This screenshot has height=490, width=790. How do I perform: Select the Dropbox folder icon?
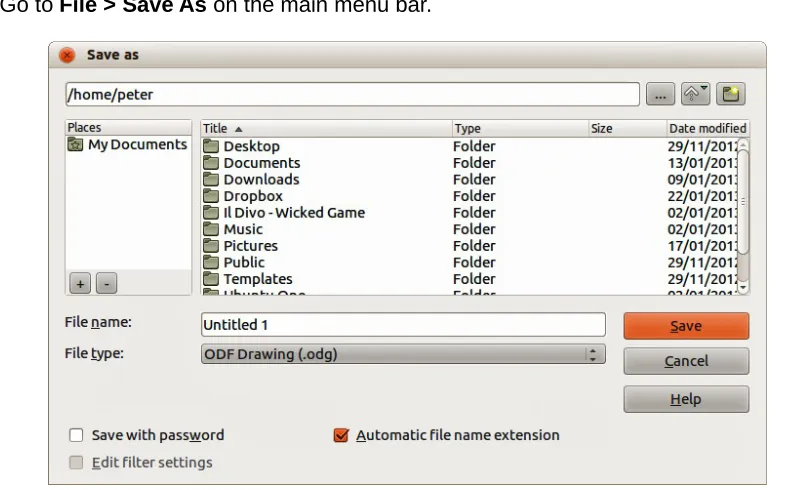pos(211,196)
